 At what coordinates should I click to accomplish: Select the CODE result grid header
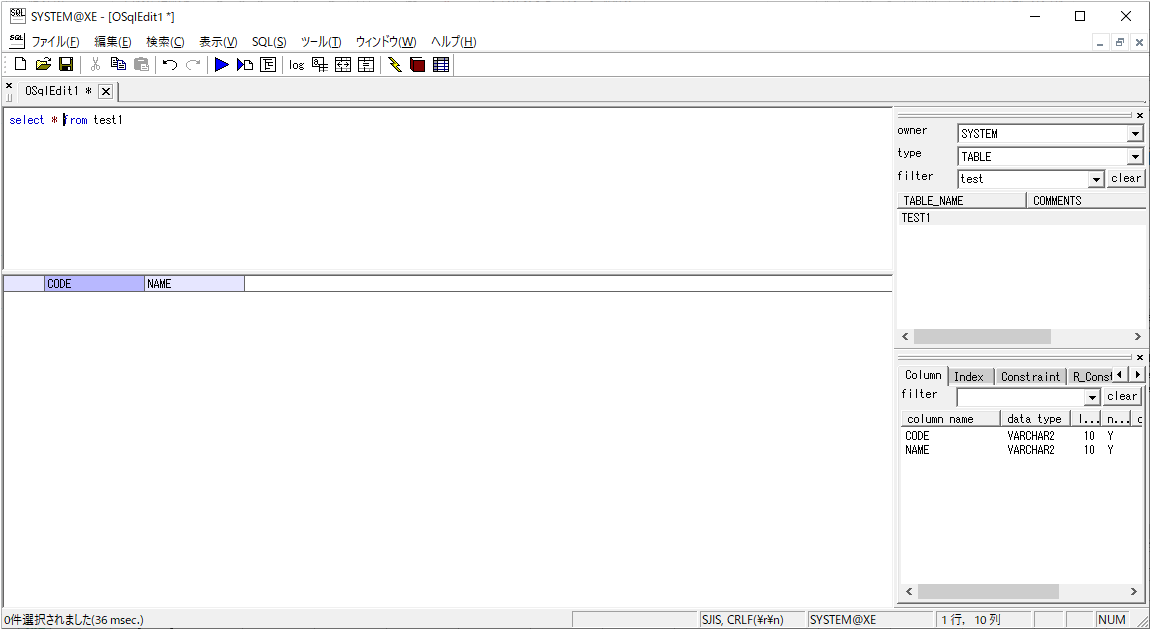(95, 284)
